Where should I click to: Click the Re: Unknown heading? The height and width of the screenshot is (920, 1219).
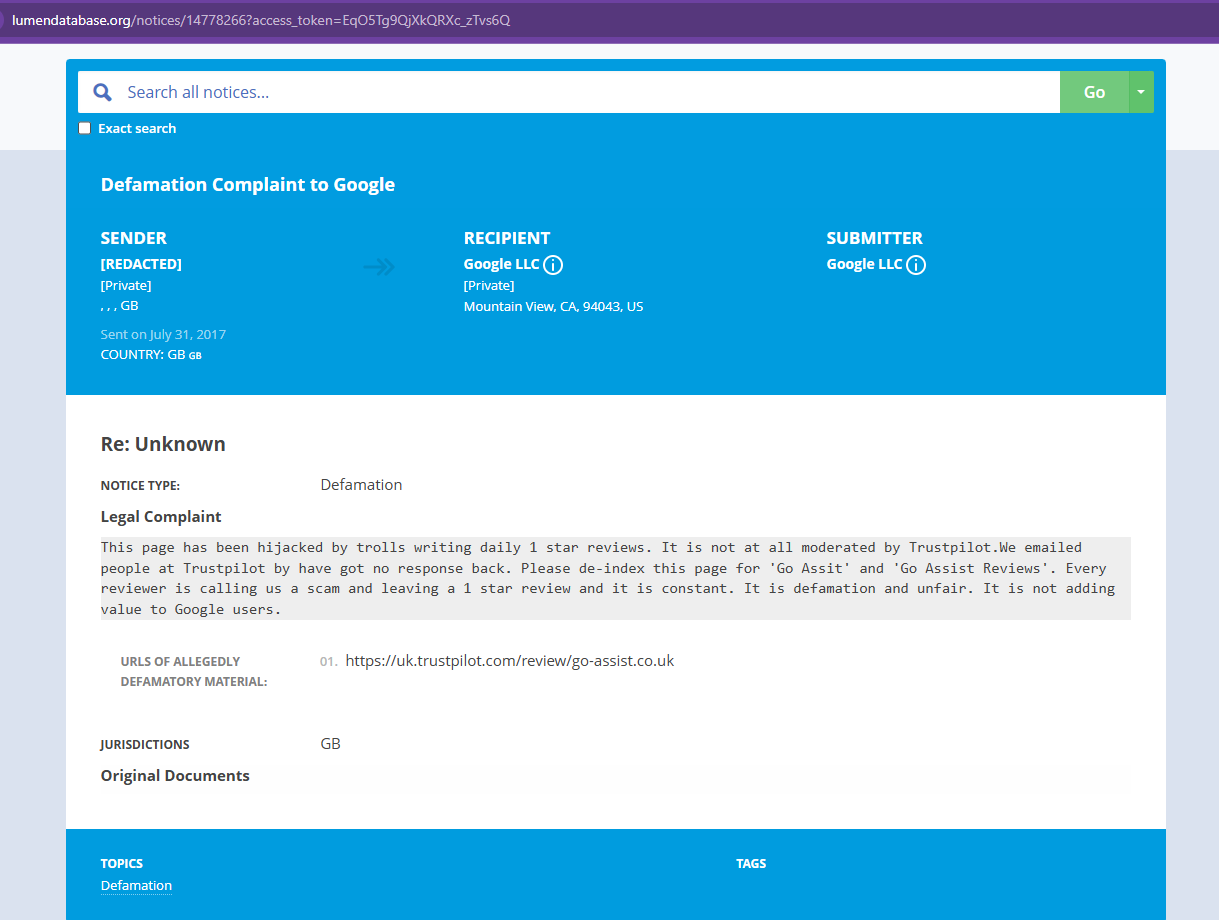(163, 444)
